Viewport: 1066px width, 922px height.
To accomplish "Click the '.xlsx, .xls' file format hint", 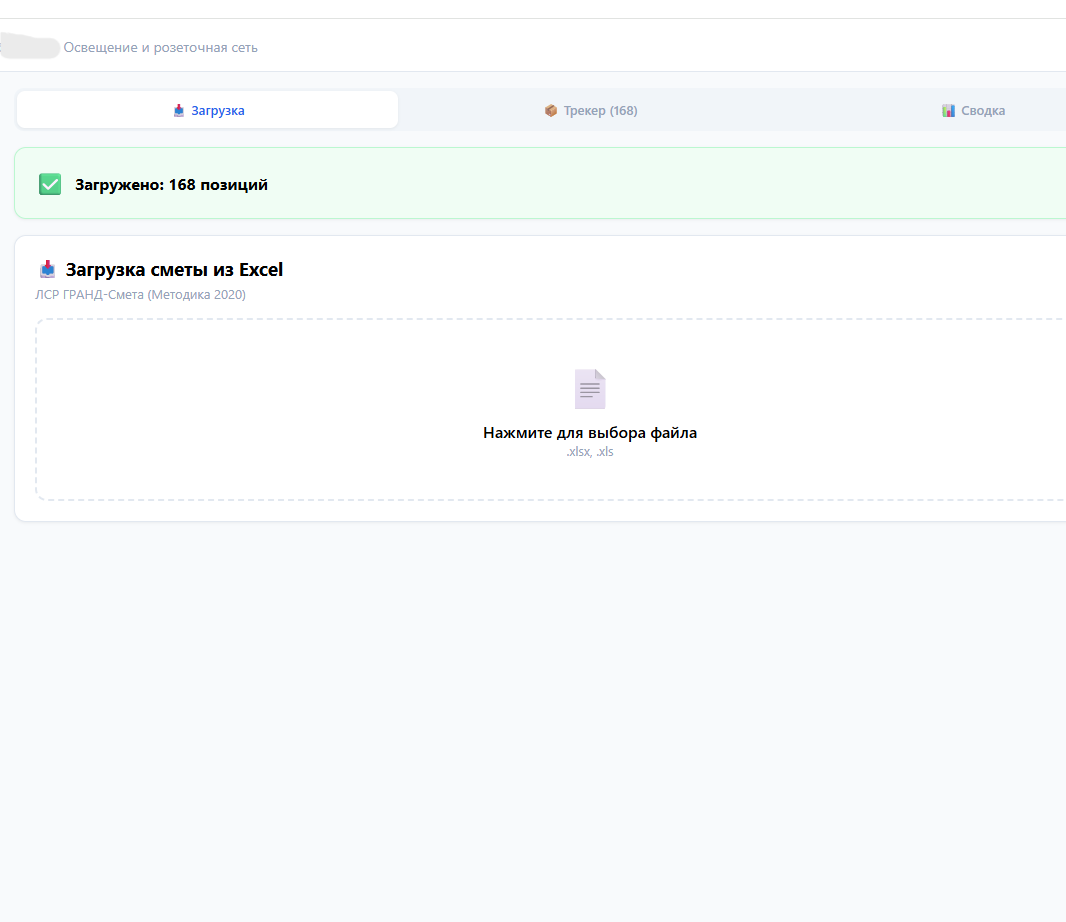I will pyautogui.click(x=590, y=451).
